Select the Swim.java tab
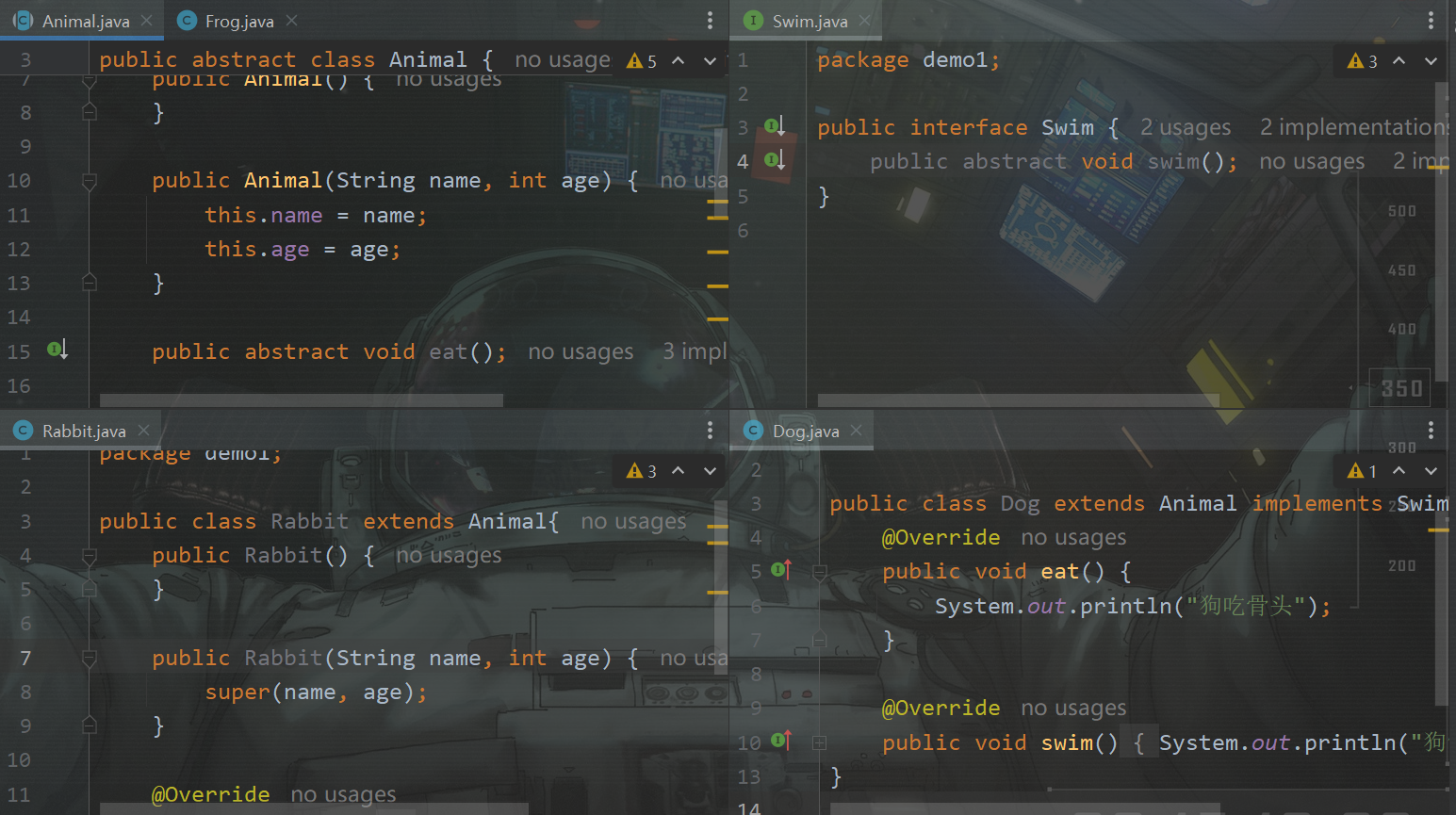The image size is (1456, 815). pos(809,21)
